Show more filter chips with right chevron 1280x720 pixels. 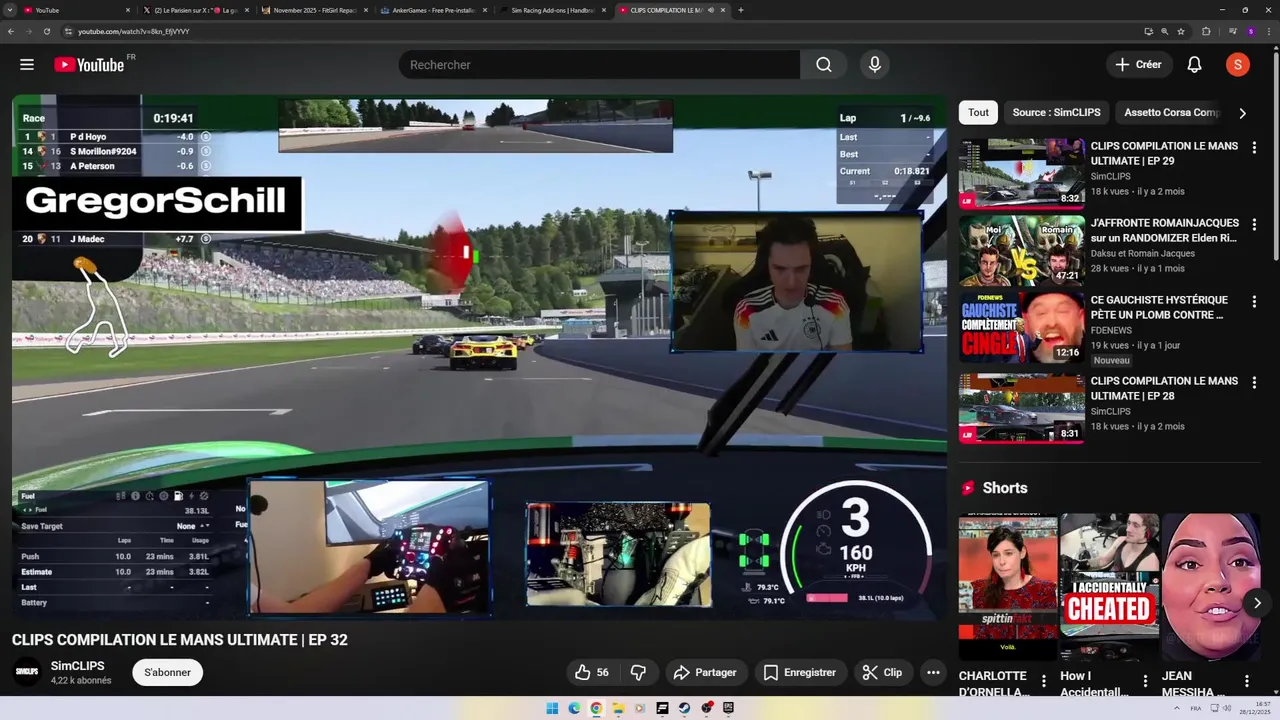point(1242,113)
